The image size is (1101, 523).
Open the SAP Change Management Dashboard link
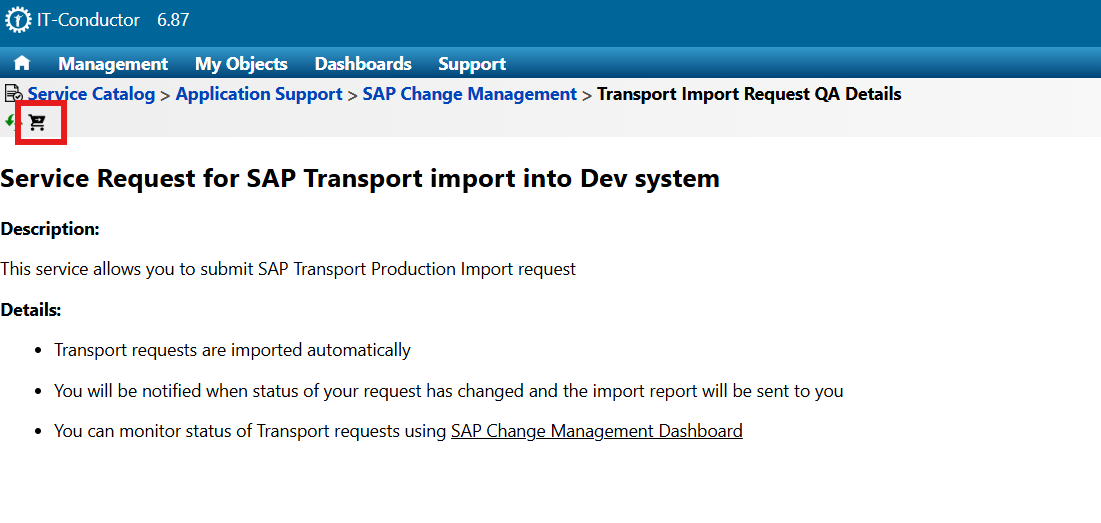point(596,431)
